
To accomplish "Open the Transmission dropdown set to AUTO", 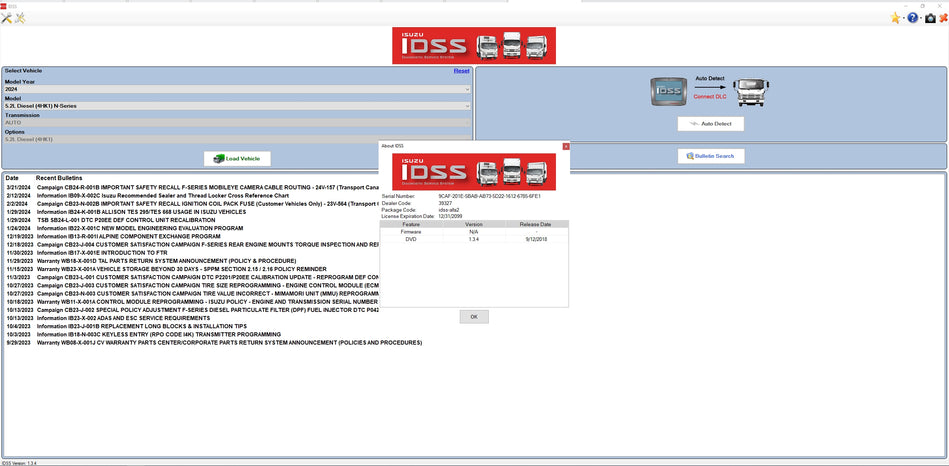I will [236, 122].
